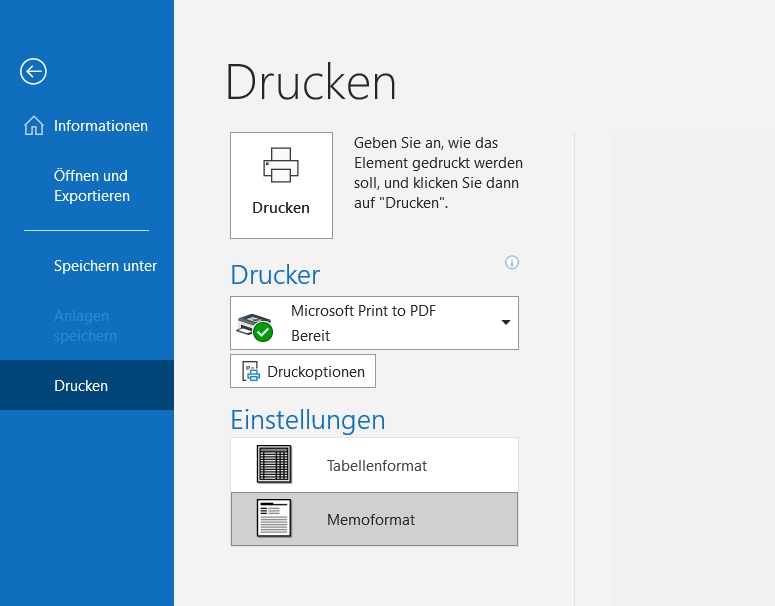
Task: Click the printer info icon next to Drucker
Action: pos(512,262)
